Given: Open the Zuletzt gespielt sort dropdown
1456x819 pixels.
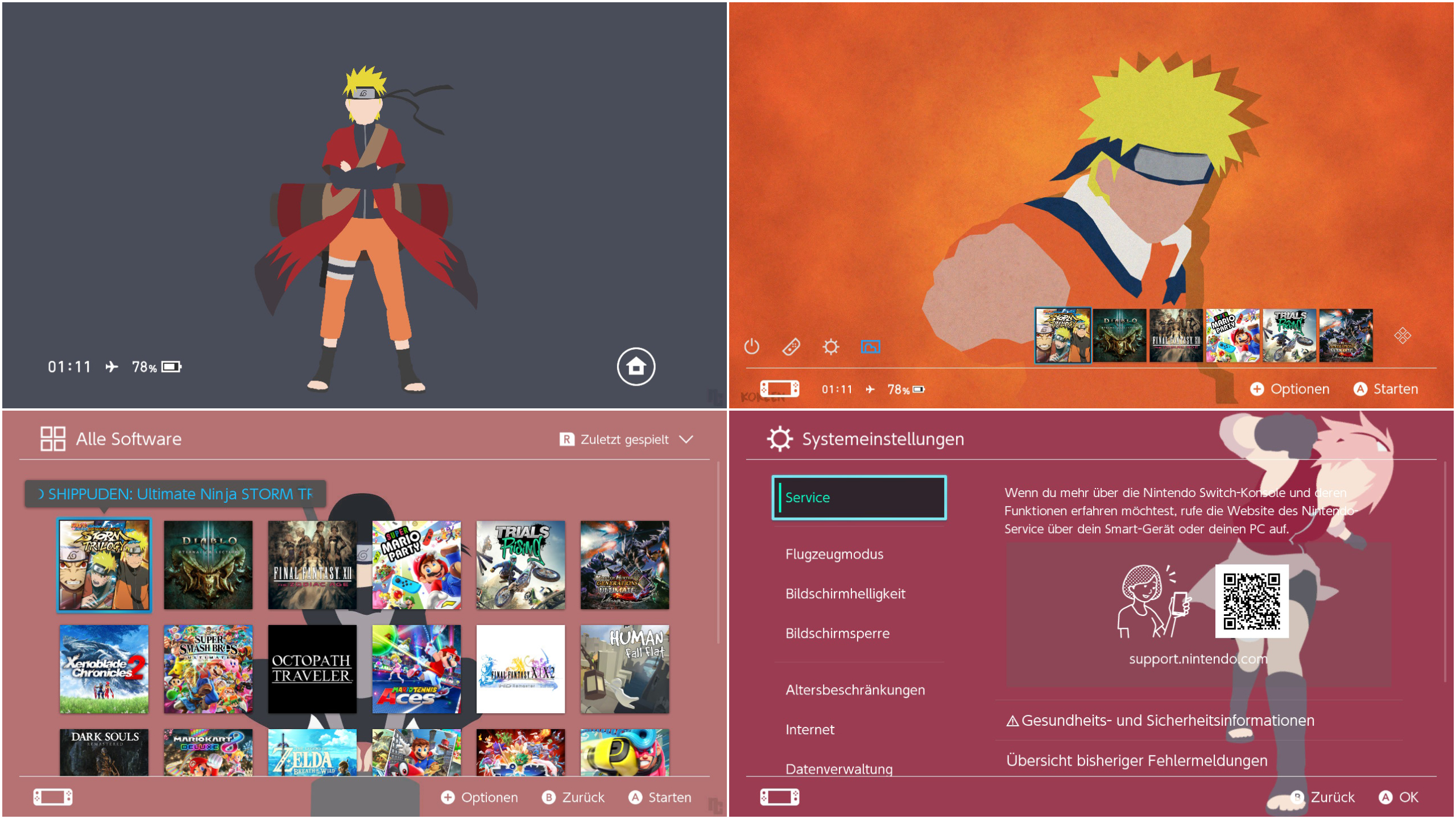Looking at the screenshot, I should [626, 439].
